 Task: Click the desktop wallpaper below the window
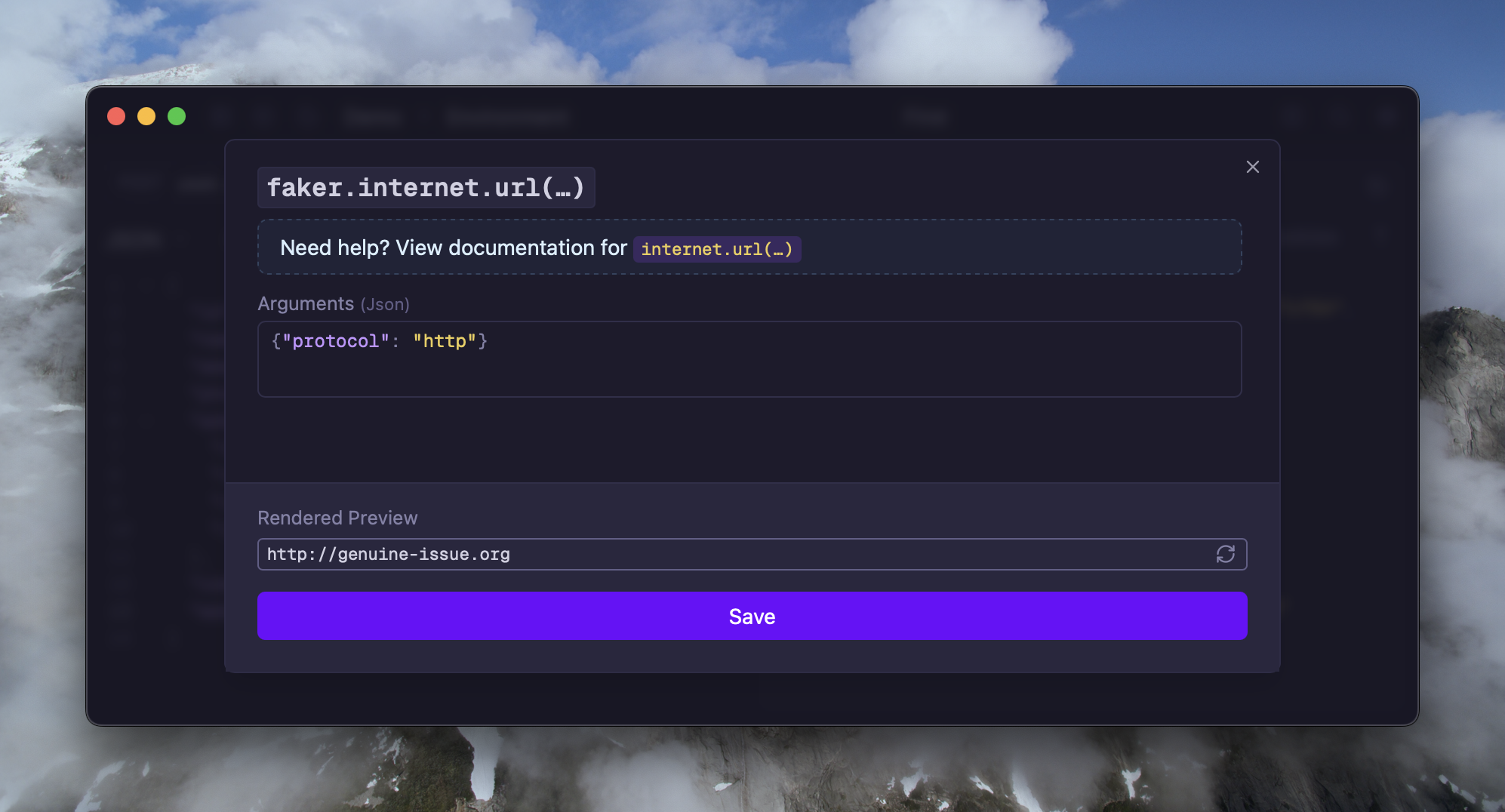[x=752, y=770]
